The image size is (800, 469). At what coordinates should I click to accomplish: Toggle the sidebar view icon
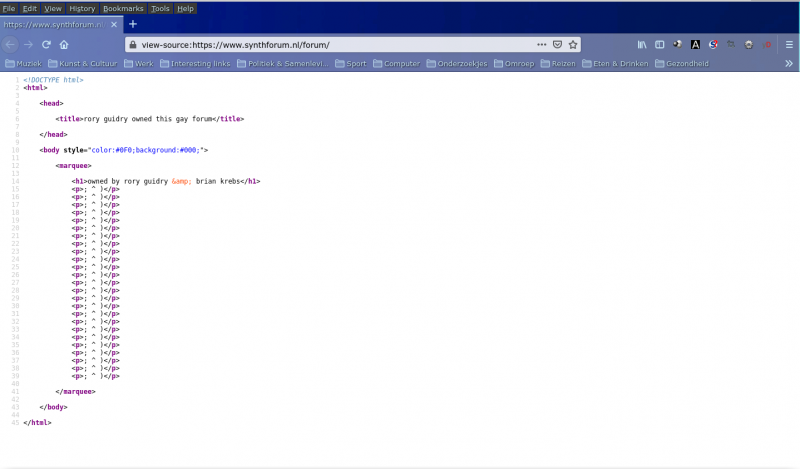click(660, 45)
